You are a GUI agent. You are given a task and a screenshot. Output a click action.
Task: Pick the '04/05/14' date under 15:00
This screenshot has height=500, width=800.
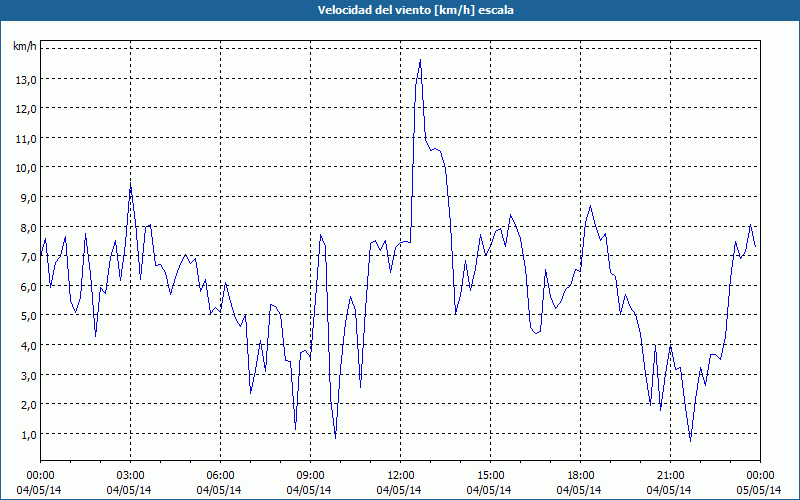tap(489, 490)
